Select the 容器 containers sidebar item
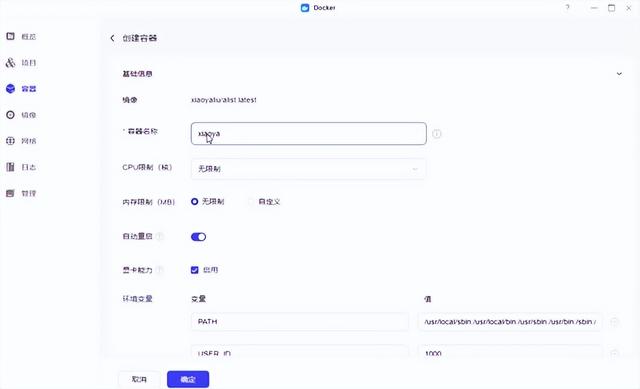 click(21, 89)
